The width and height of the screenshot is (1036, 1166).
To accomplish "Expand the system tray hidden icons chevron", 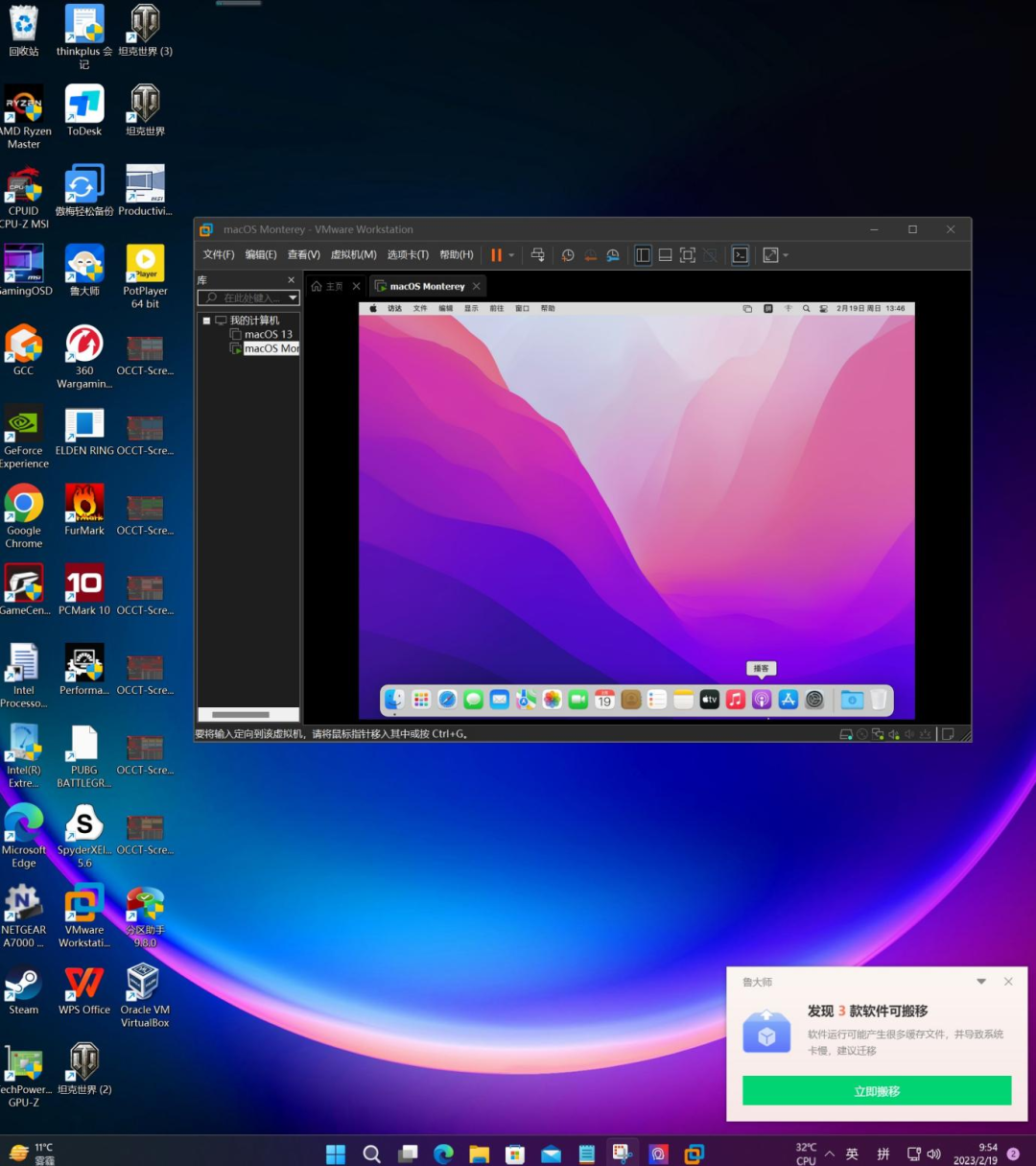I will click(x=830, y=1154).
